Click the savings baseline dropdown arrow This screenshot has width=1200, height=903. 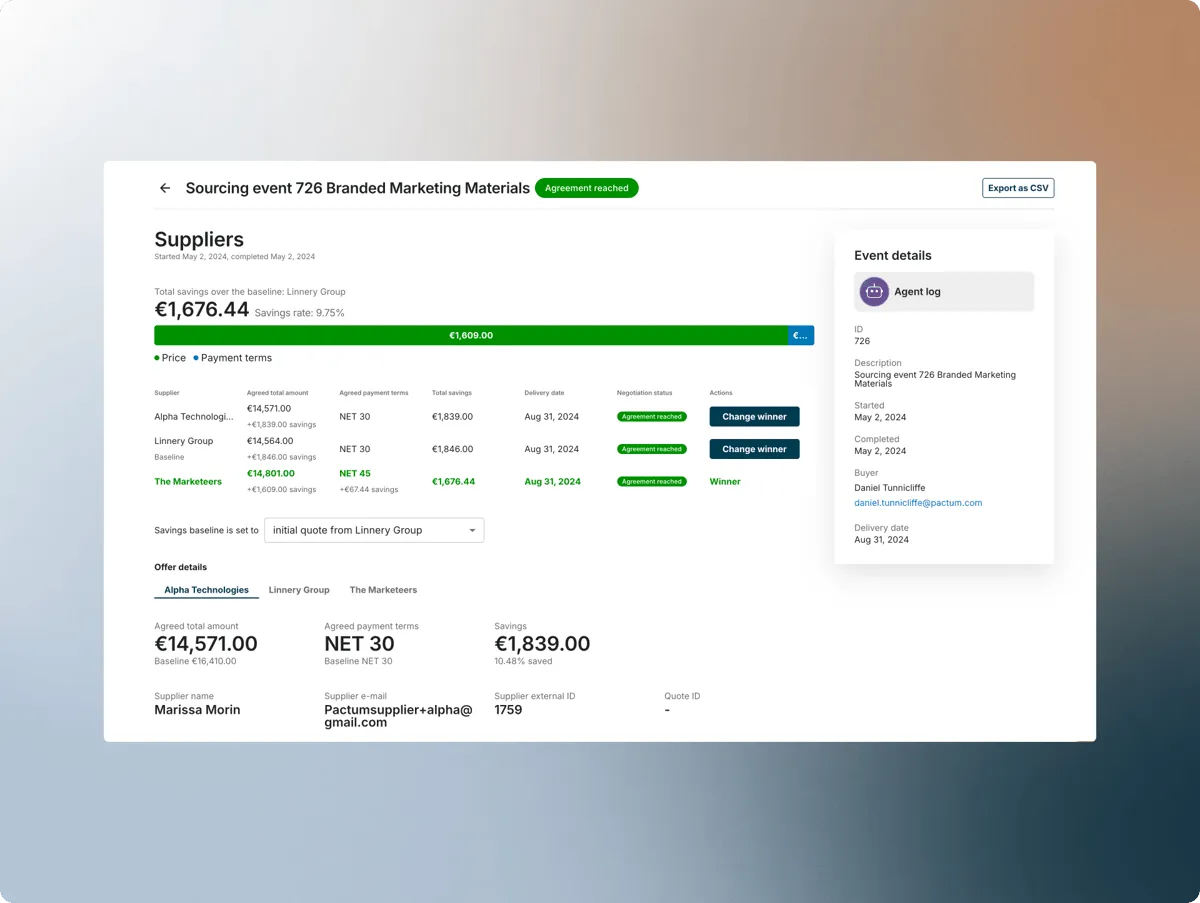472,531
